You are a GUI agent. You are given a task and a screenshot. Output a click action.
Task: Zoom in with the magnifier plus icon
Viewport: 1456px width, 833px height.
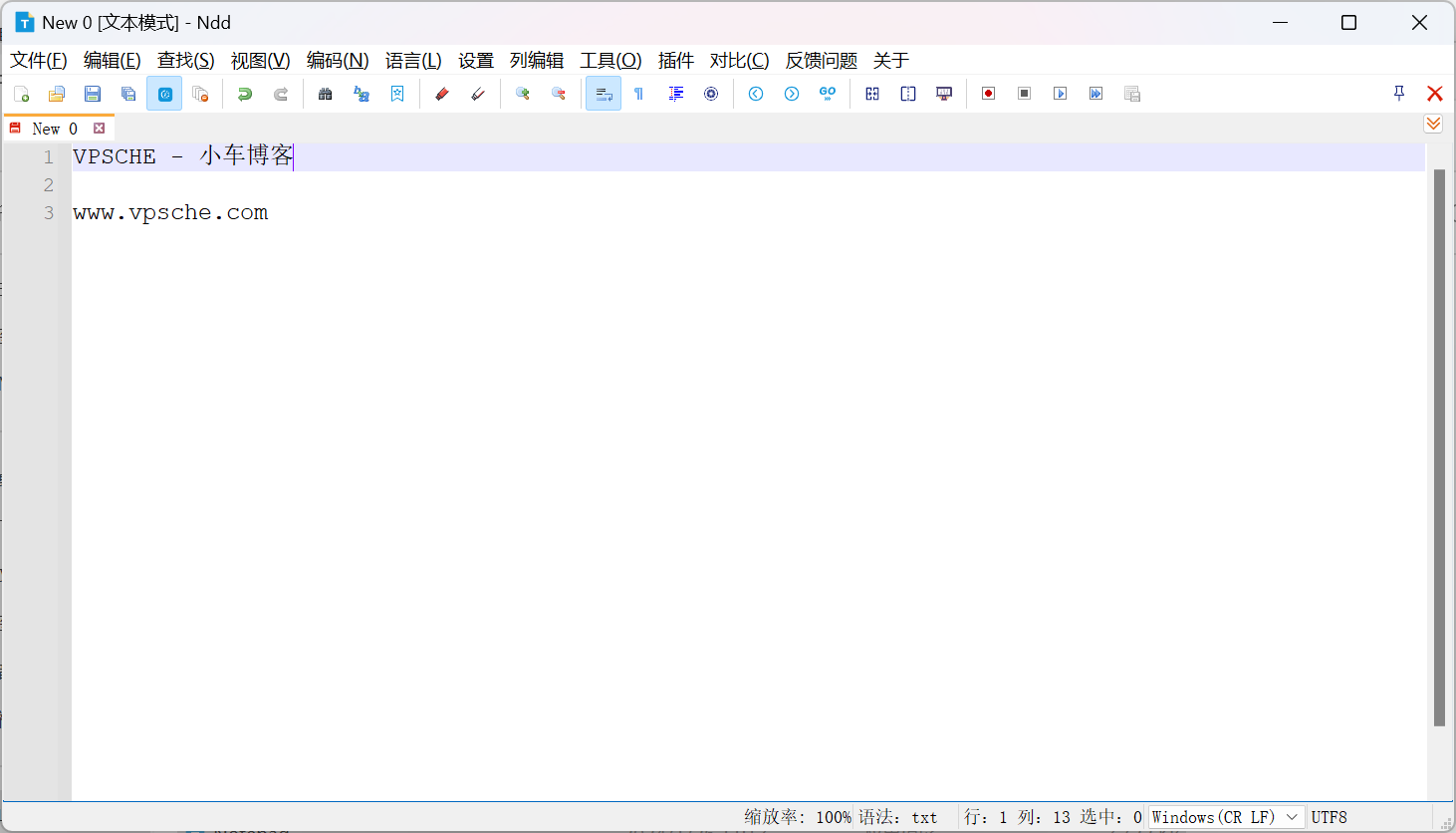(x=523, y=94)
